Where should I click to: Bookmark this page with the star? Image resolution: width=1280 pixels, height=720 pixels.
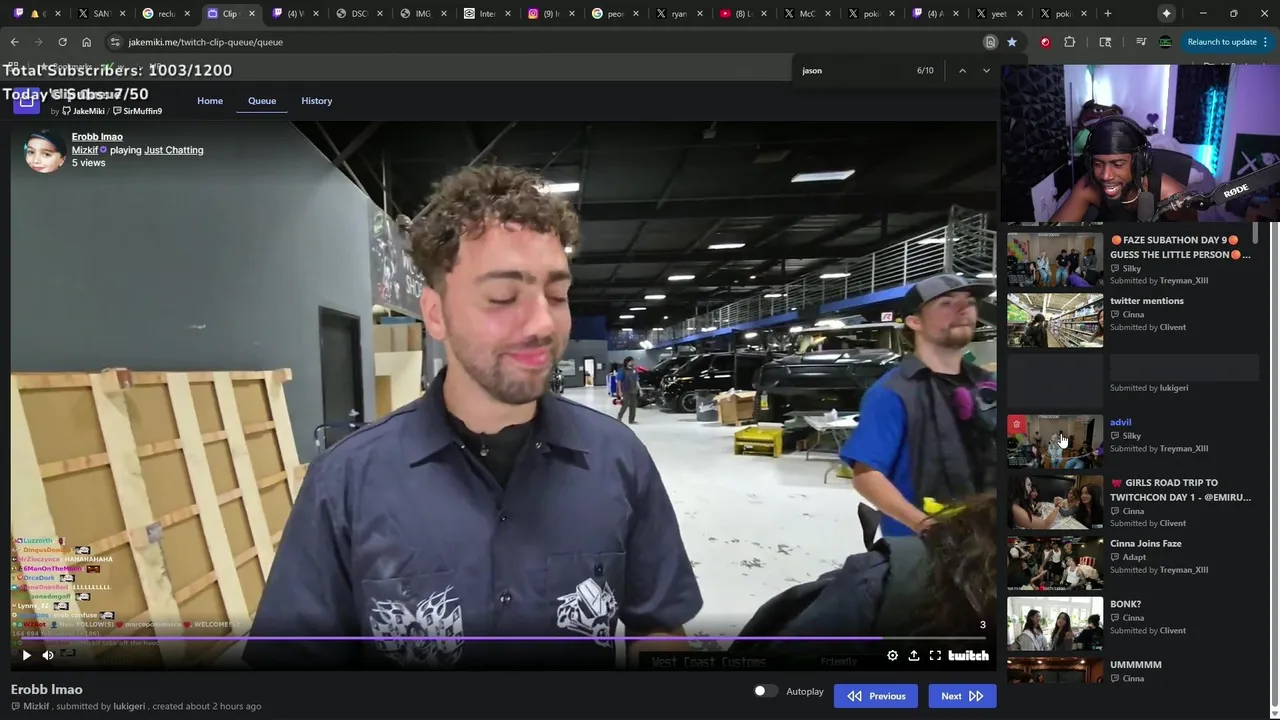pos(1012,42)
